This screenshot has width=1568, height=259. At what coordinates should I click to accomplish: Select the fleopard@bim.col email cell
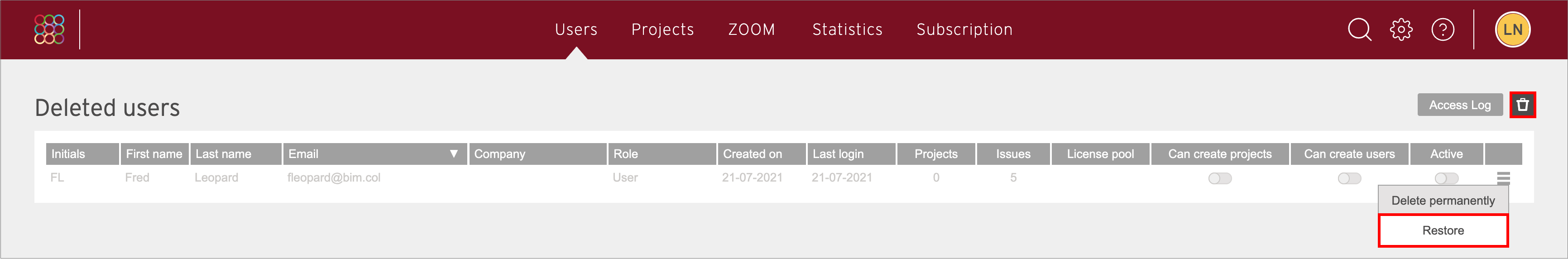334,178
